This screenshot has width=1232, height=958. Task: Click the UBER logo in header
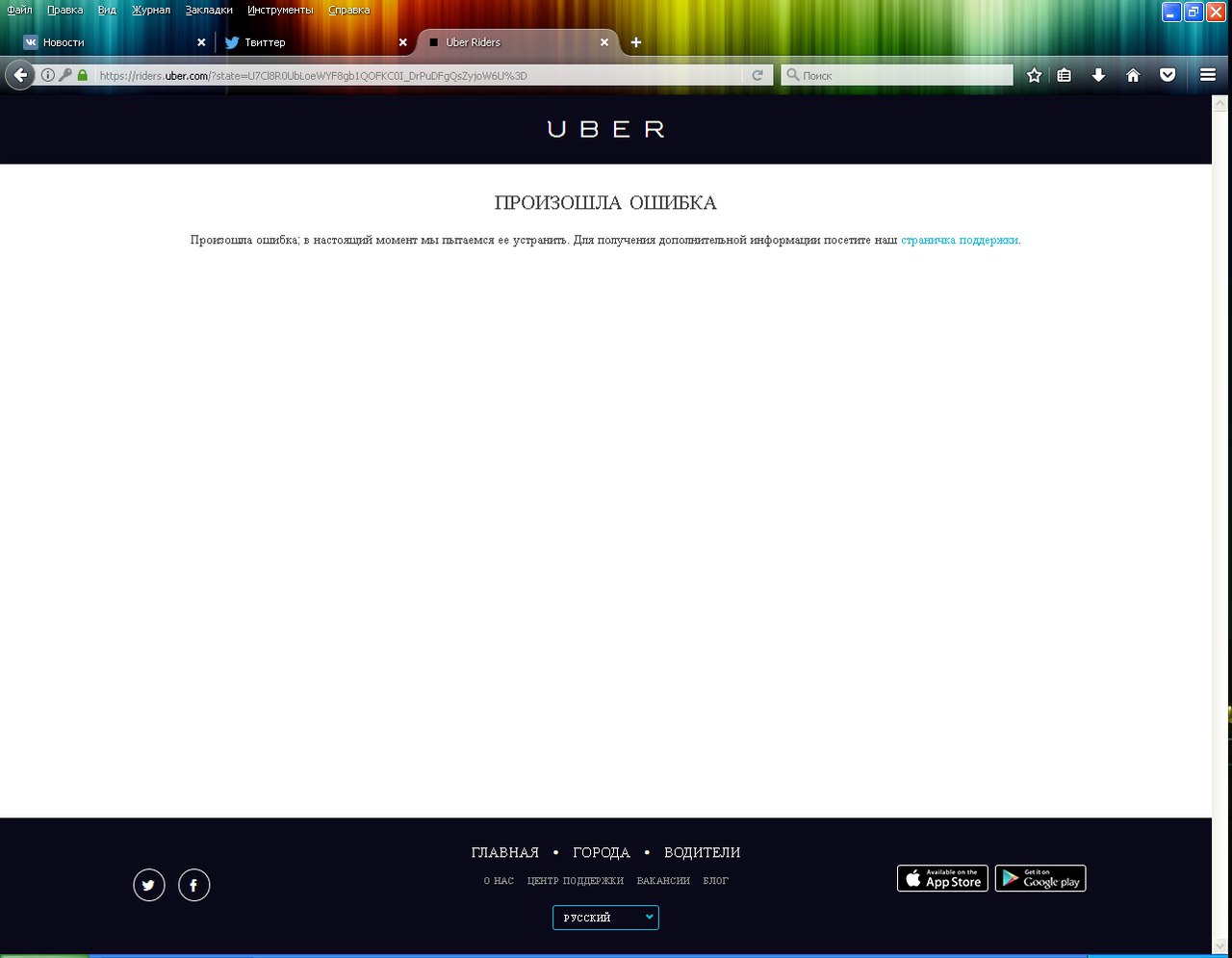[605, 129]
